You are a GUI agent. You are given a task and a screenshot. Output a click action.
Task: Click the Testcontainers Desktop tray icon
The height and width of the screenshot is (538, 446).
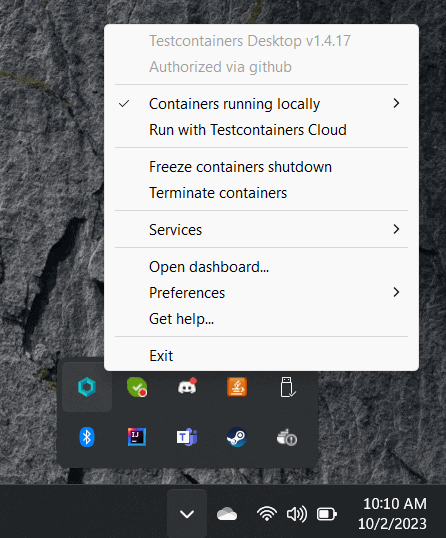[x=87, y=387]
